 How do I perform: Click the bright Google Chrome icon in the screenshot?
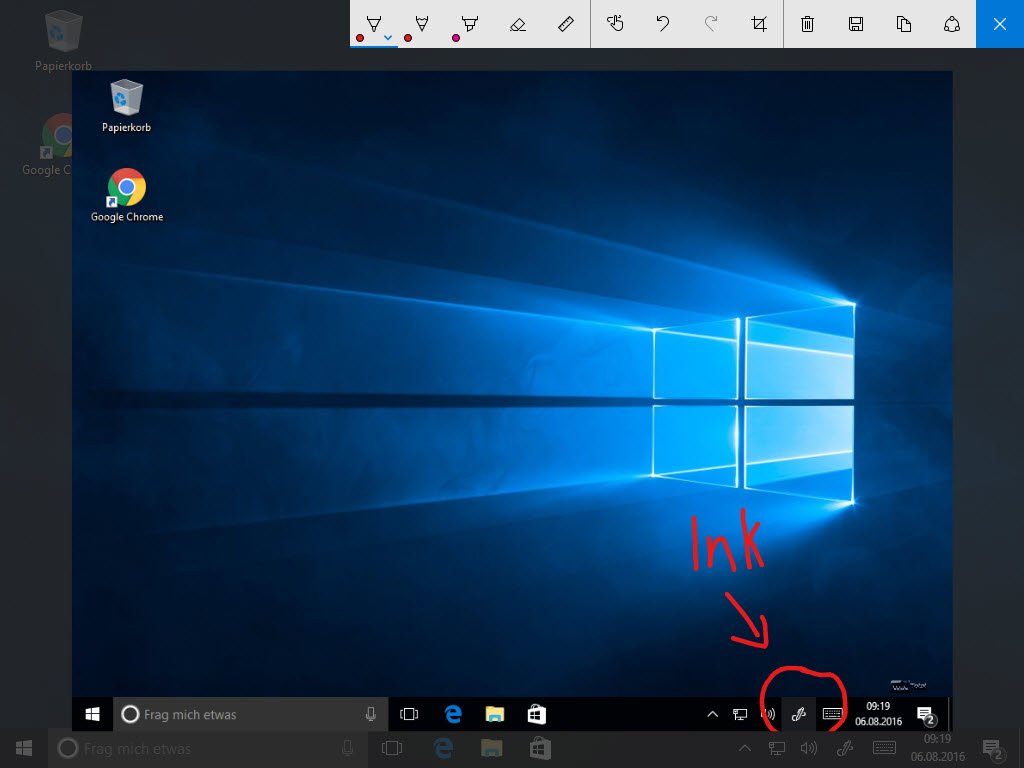tap(127, 188)
